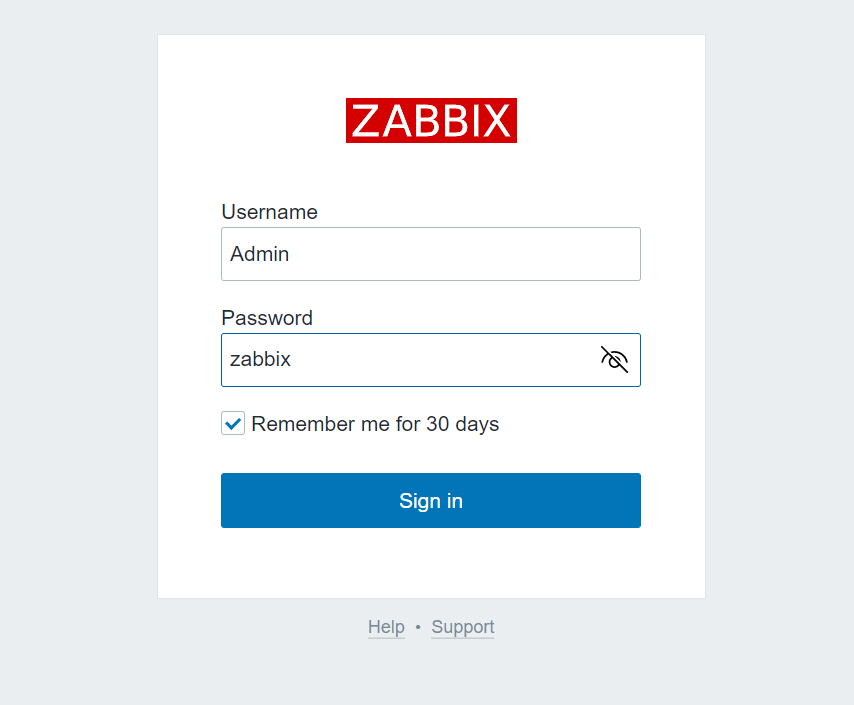Click the letter X in the Zabbix logo
Screen dimensions: 854x705
pos(496,121)
